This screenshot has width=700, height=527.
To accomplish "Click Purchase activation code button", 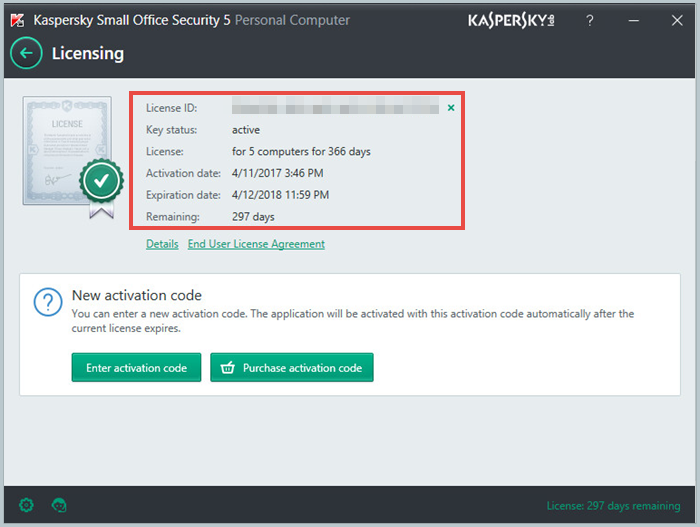I will 292,368.
